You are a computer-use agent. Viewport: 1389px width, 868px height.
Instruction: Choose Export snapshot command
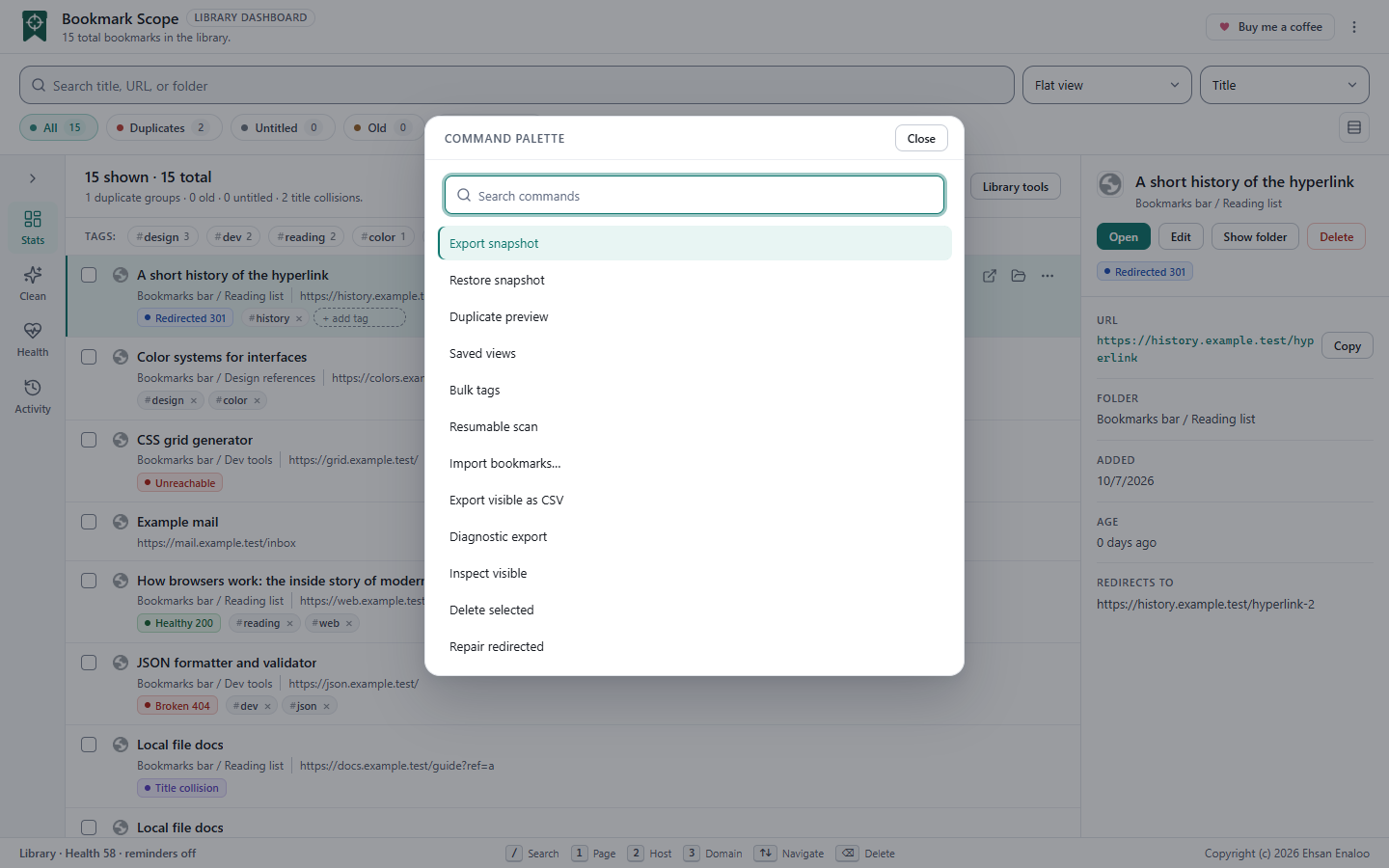click(694, 243)
